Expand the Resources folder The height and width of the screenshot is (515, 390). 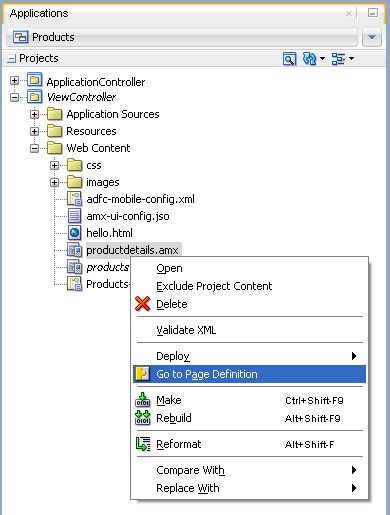[x=34, y=131]
